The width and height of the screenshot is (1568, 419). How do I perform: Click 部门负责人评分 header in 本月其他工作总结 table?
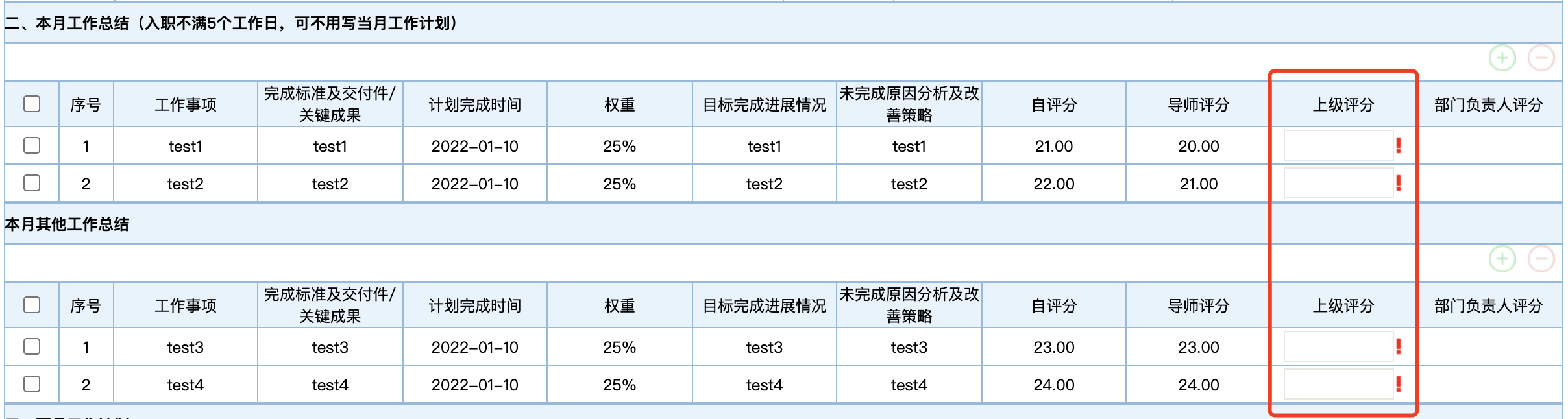(1488, 305)
